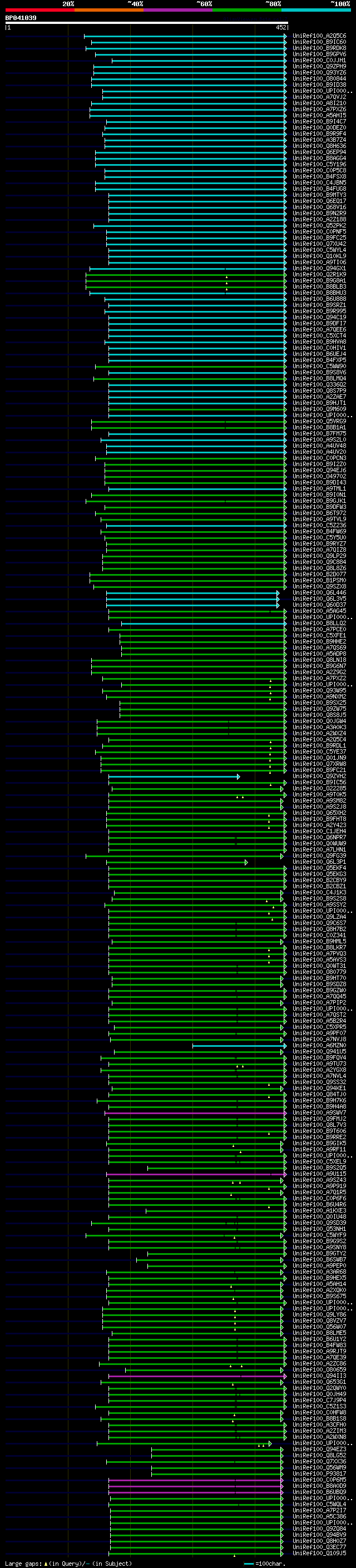This screenshot has width=356, height=1568.
Task: Open hit UniRef100_B9RDK8
Action: pyautogui.click(x=319, y=49)
